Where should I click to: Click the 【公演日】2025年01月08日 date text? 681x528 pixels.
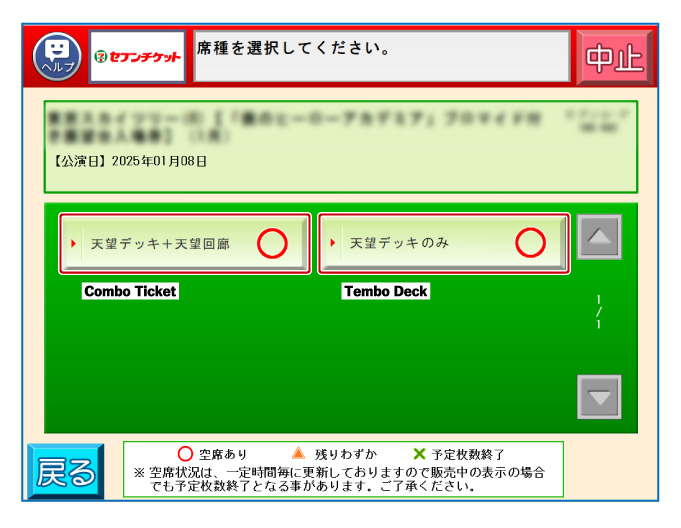click(130, 161)
